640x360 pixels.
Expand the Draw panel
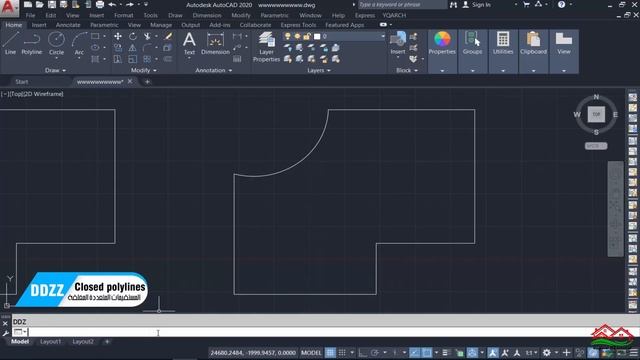(x=55, y=70)
